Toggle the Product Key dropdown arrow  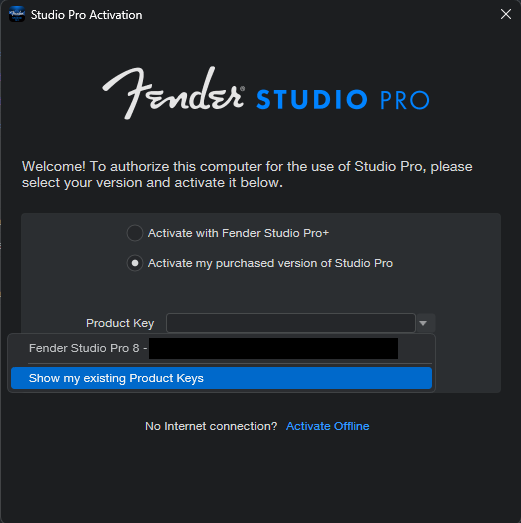click(424, 323)
